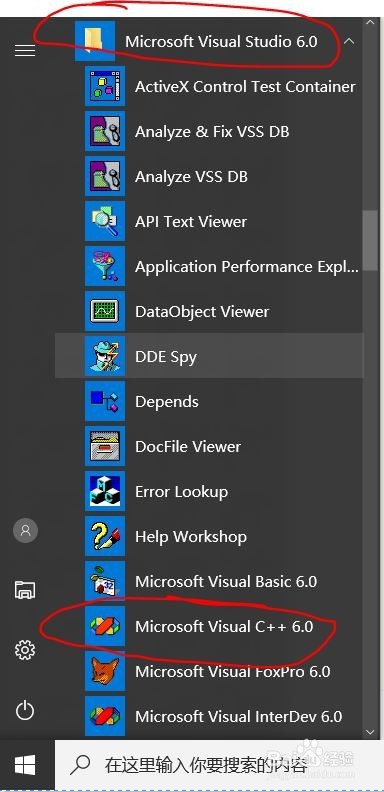Open Error Lookup icon

[x=105, y=491]
